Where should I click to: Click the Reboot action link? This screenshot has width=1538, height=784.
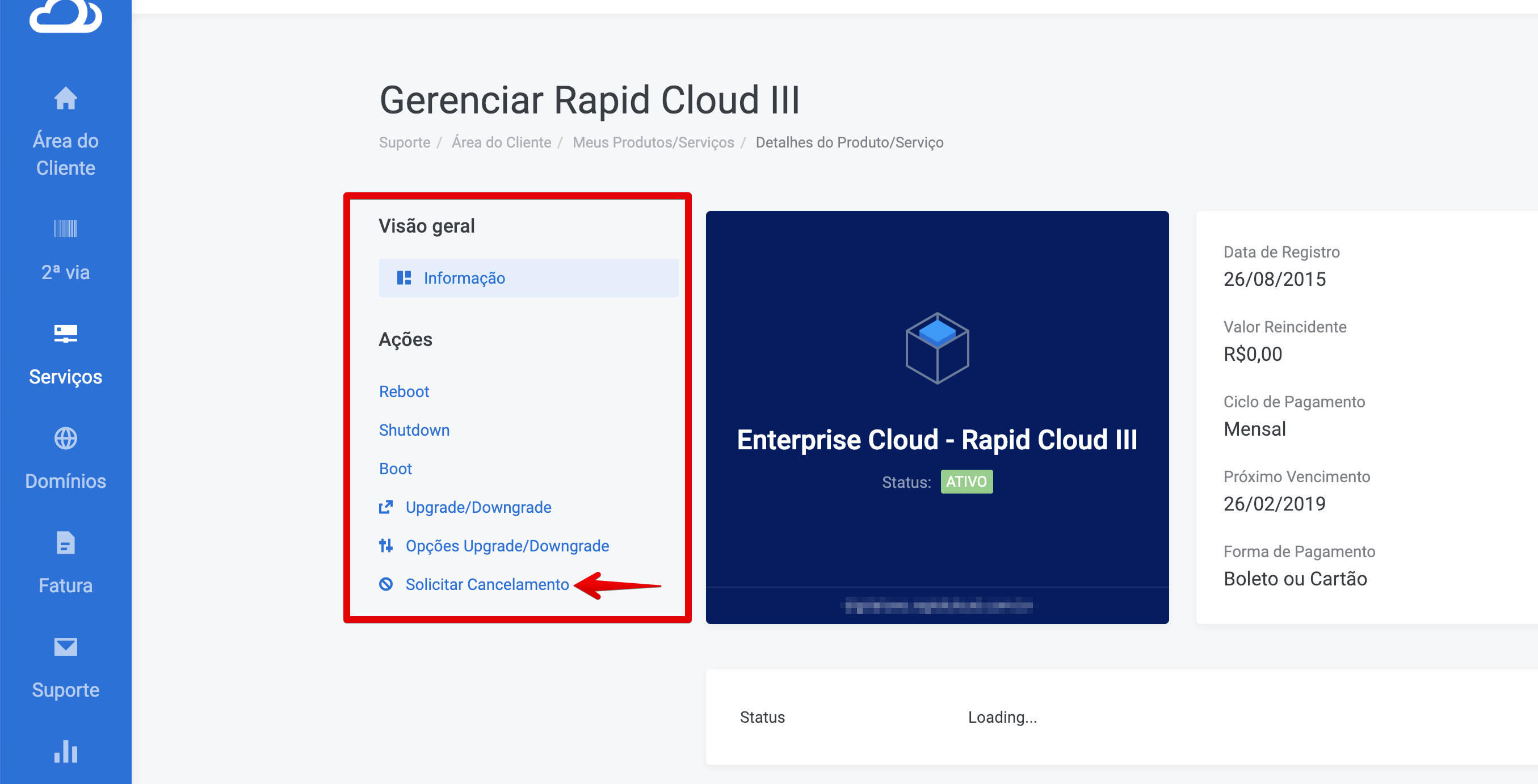tap(404, 391)
